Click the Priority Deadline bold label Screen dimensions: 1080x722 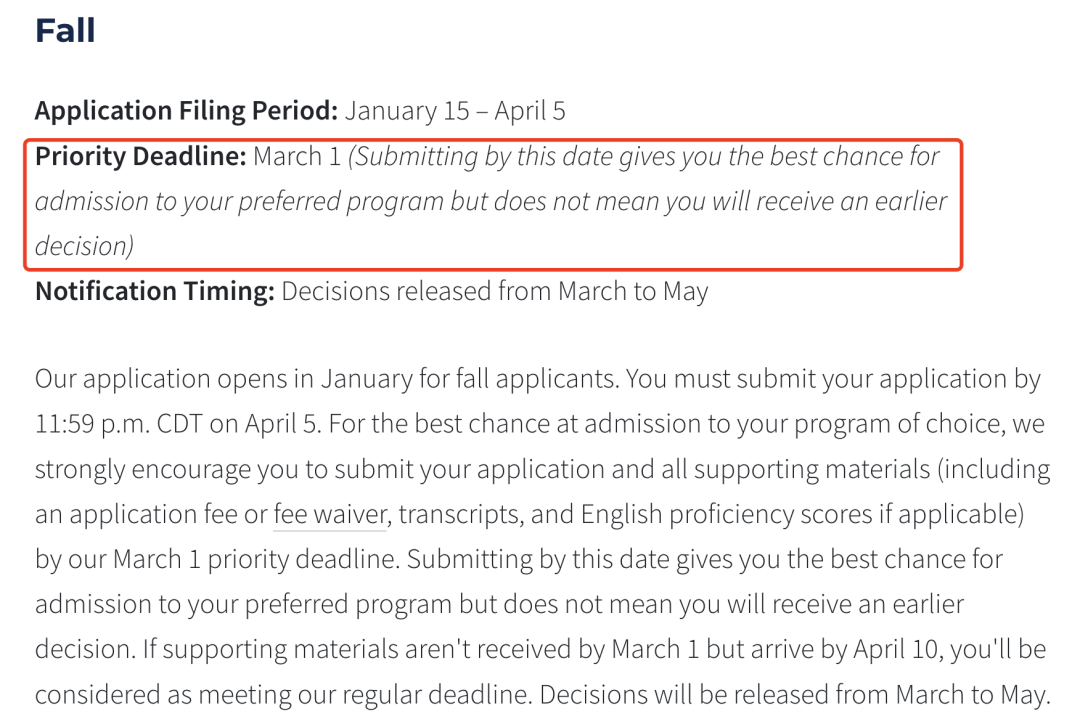[141, 156]
